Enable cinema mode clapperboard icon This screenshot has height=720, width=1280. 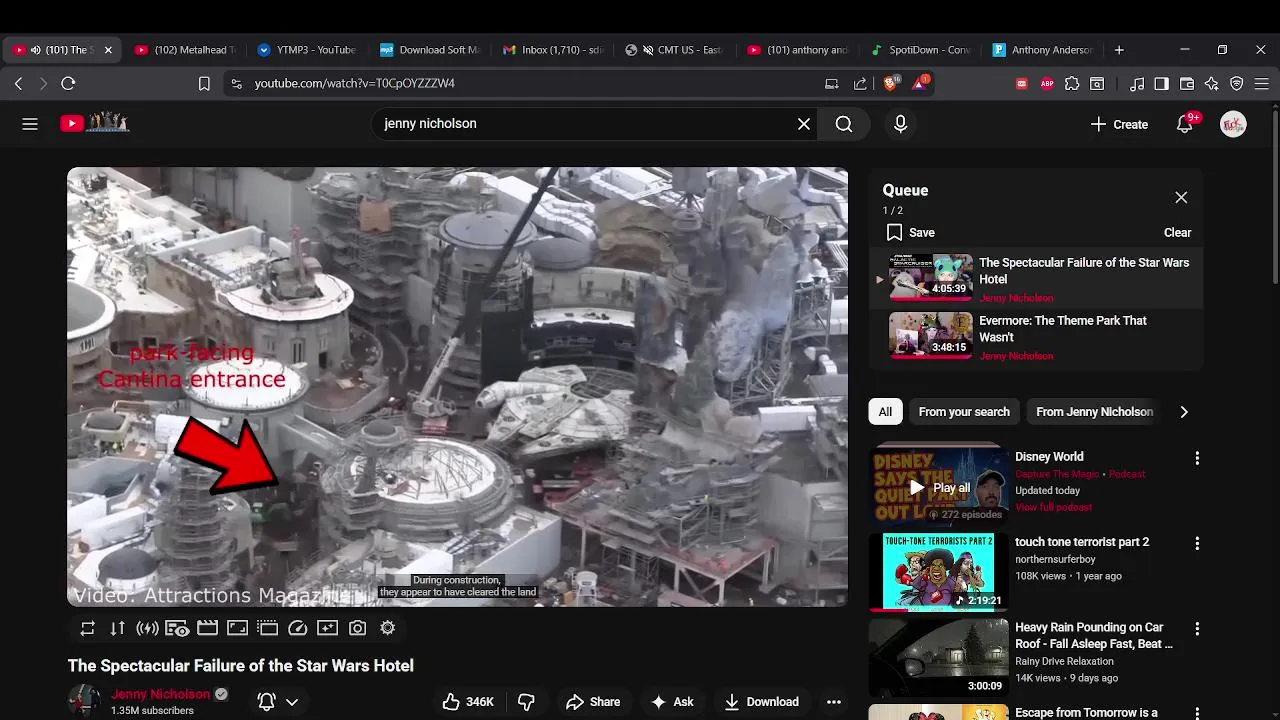click(207, 628)
